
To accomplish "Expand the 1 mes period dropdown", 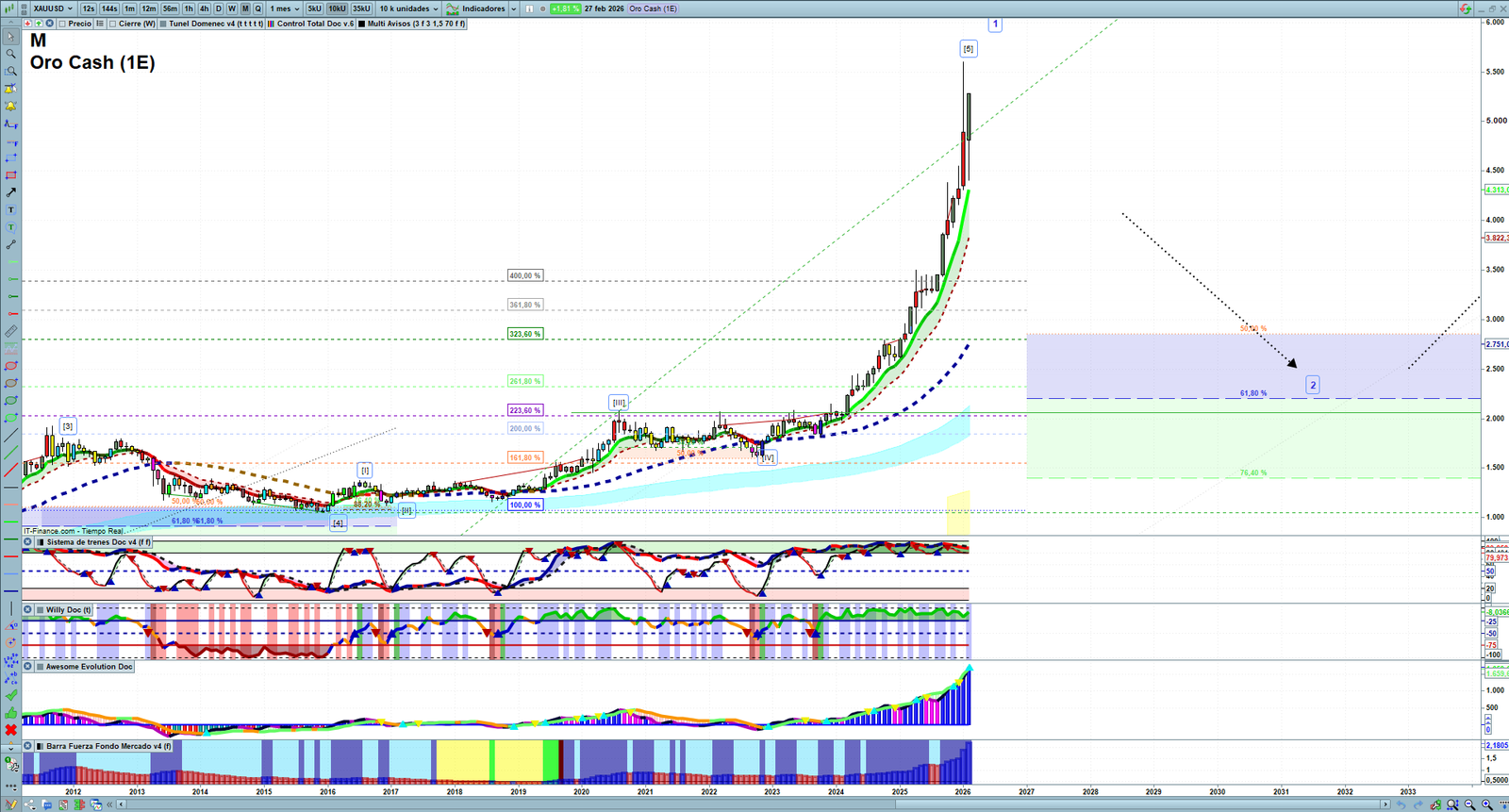I will tap(285, 8).
